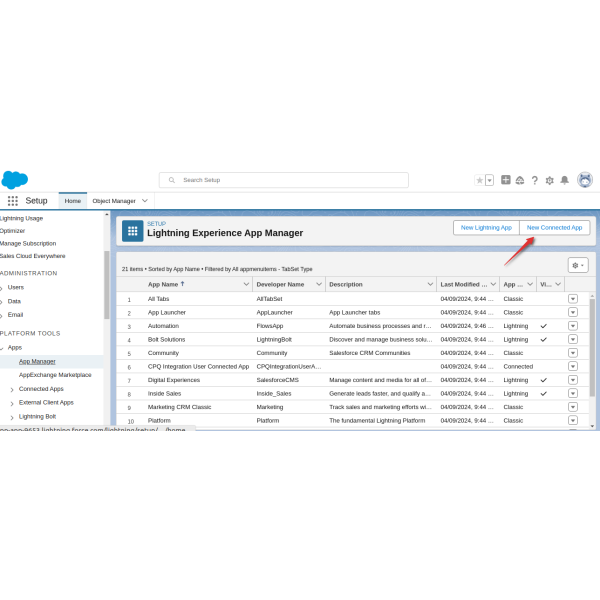The height and width of the screenshot is (600, 600).
Task: Click the favorites star icon
Action: pos(479,180)
